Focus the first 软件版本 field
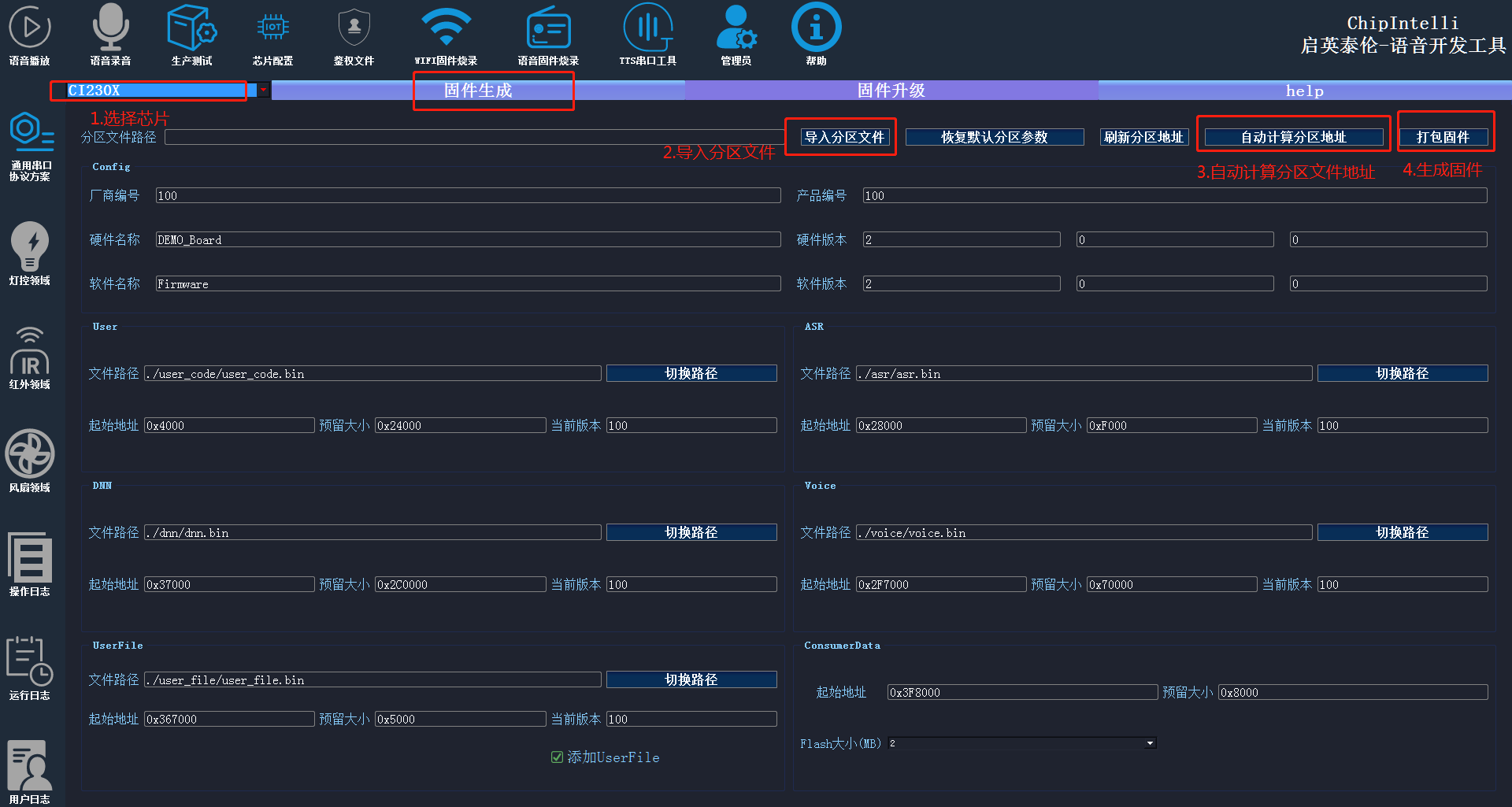Image resolution: width=1512 pixels, height=807 pixels. (962, 283)
